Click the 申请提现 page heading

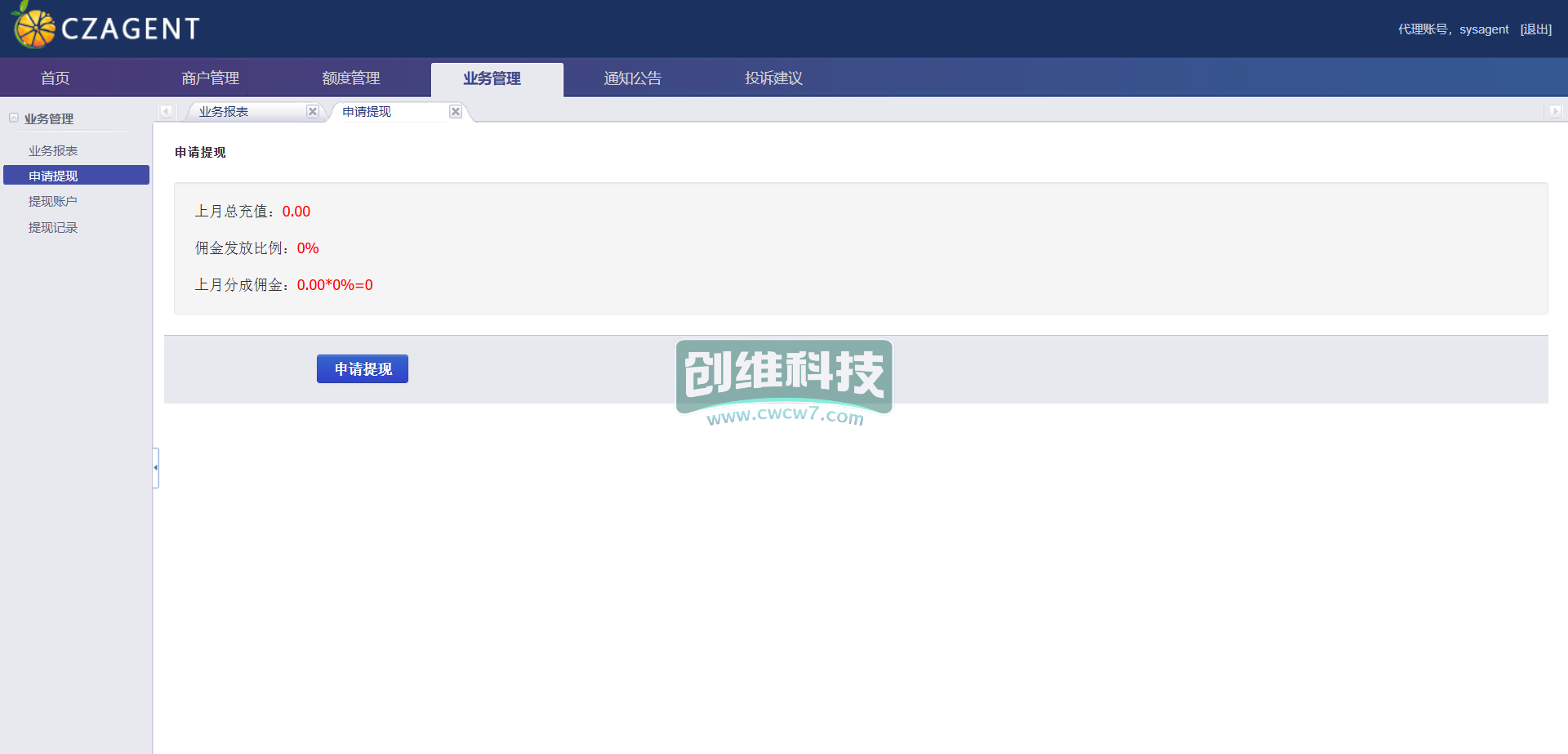pos(200,153)
